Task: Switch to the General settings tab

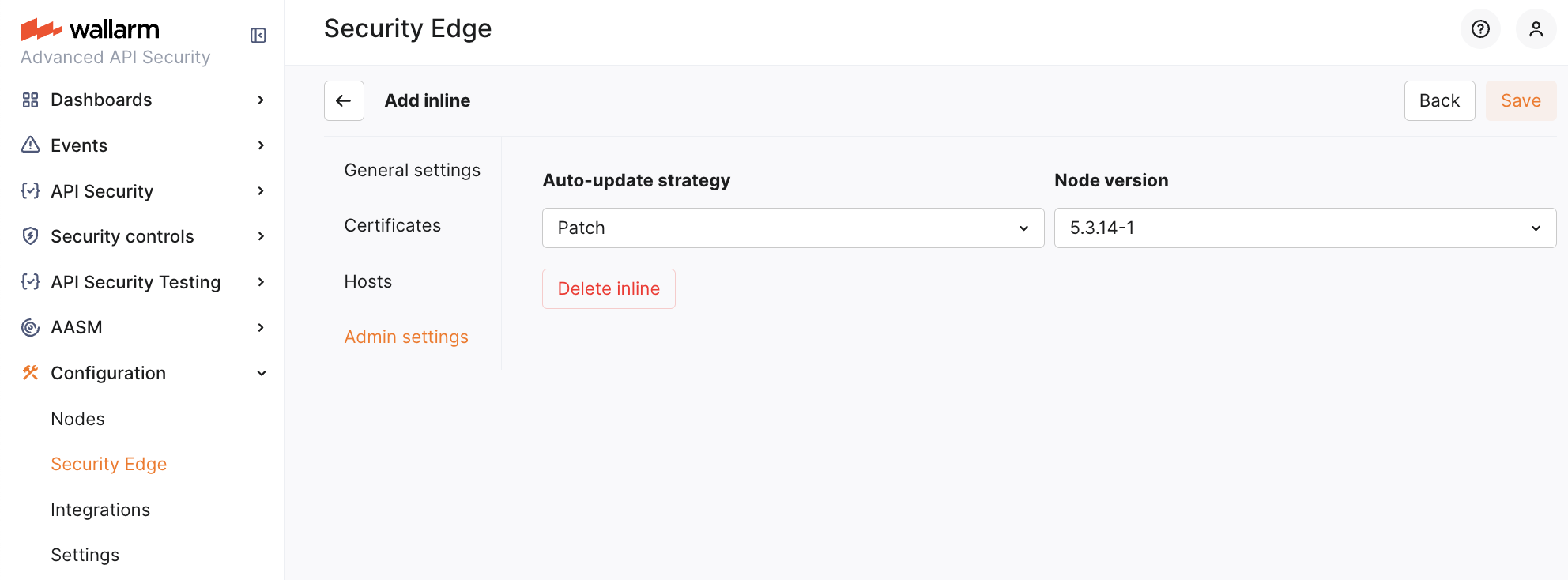Action: point(412,170)
